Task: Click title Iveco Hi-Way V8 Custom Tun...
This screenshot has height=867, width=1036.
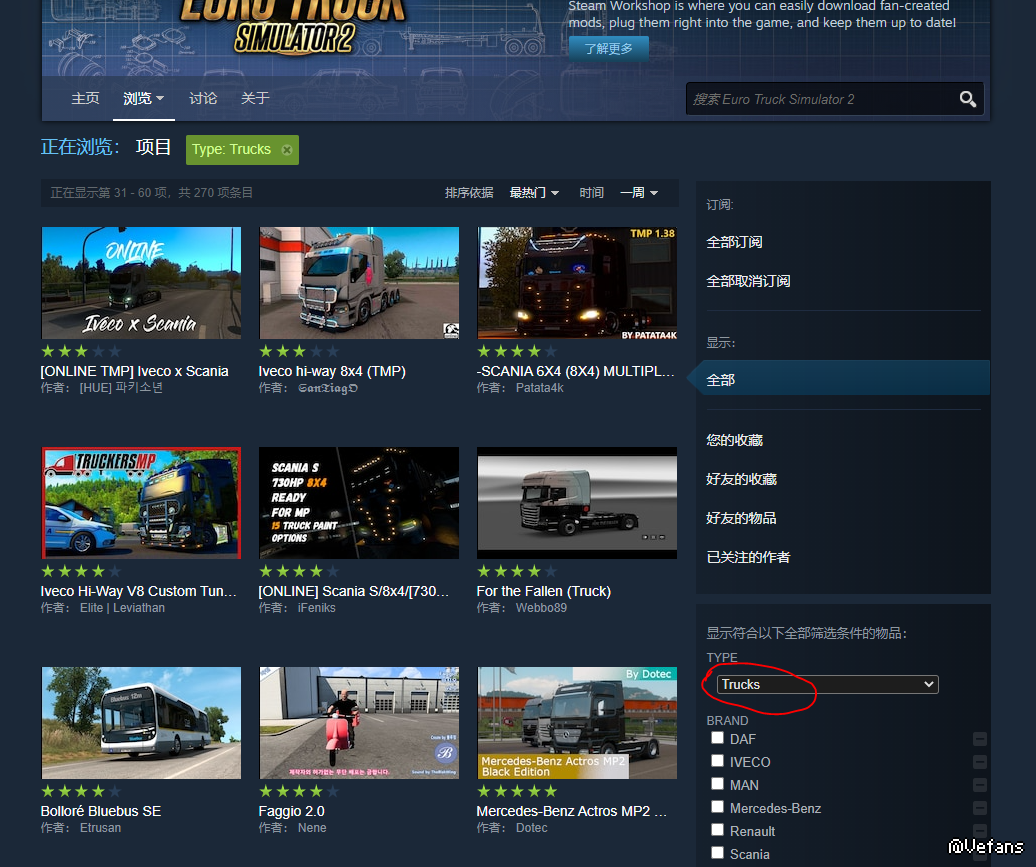Action: click(x=139, y=591)
